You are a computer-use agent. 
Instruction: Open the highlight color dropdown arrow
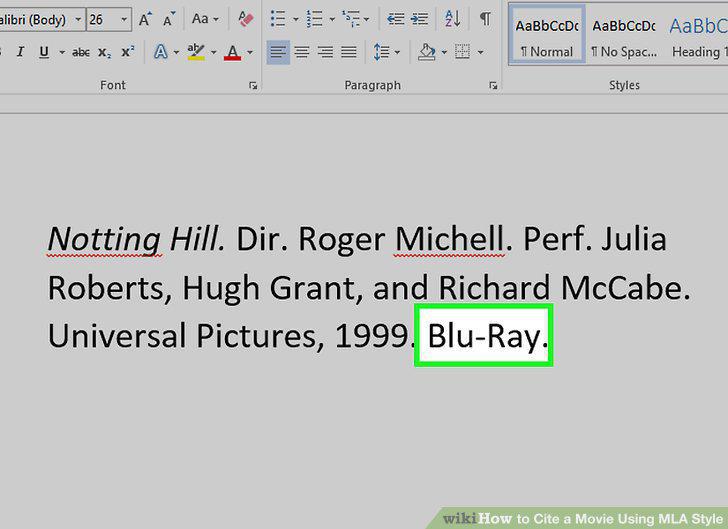coord(213,52)
